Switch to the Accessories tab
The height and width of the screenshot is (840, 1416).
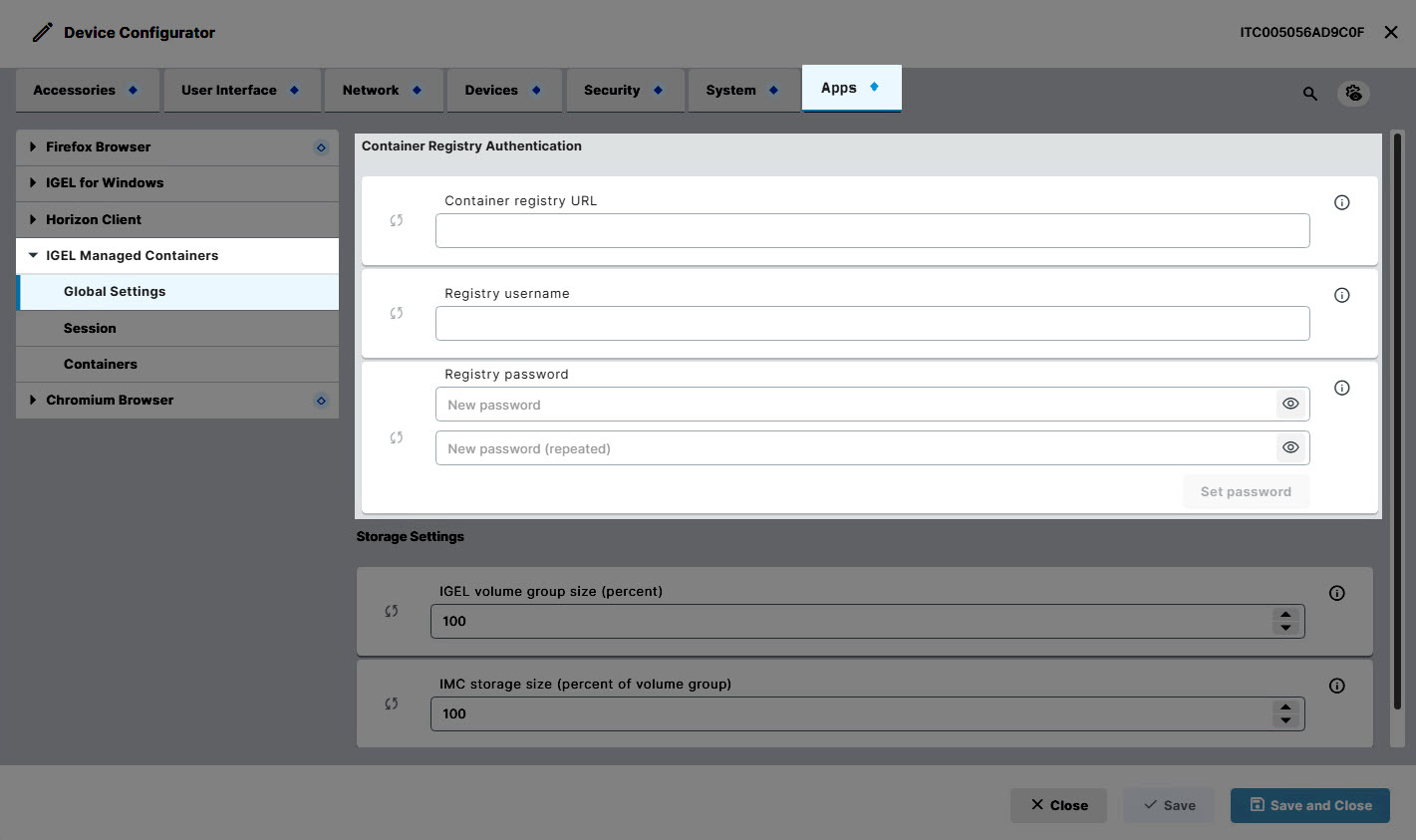[x=88, y=90]
